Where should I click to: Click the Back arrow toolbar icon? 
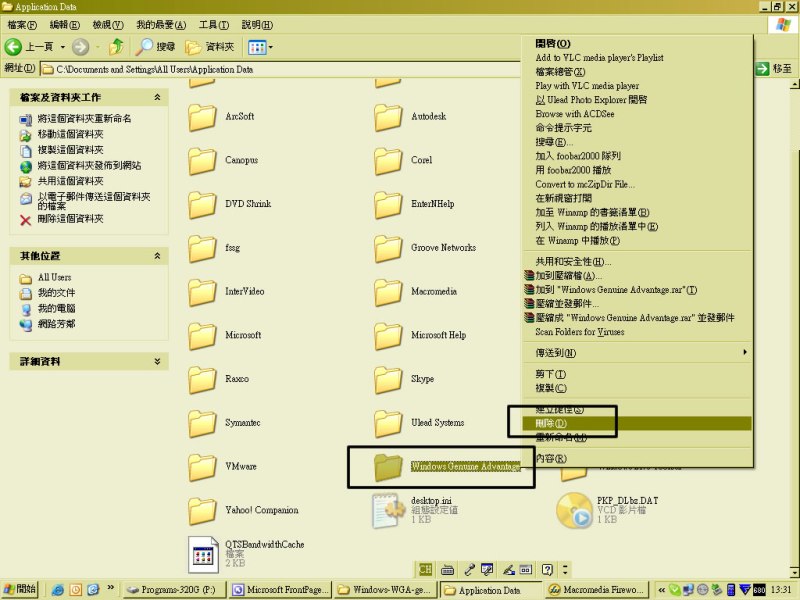pyautogui.click(x=14, y=47)
